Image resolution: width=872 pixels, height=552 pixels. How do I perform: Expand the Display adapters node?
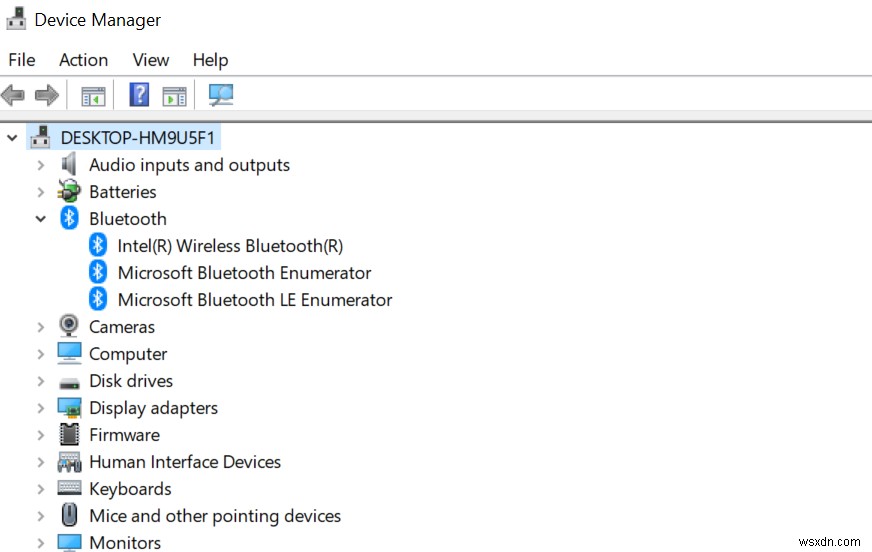click(41, 408)
